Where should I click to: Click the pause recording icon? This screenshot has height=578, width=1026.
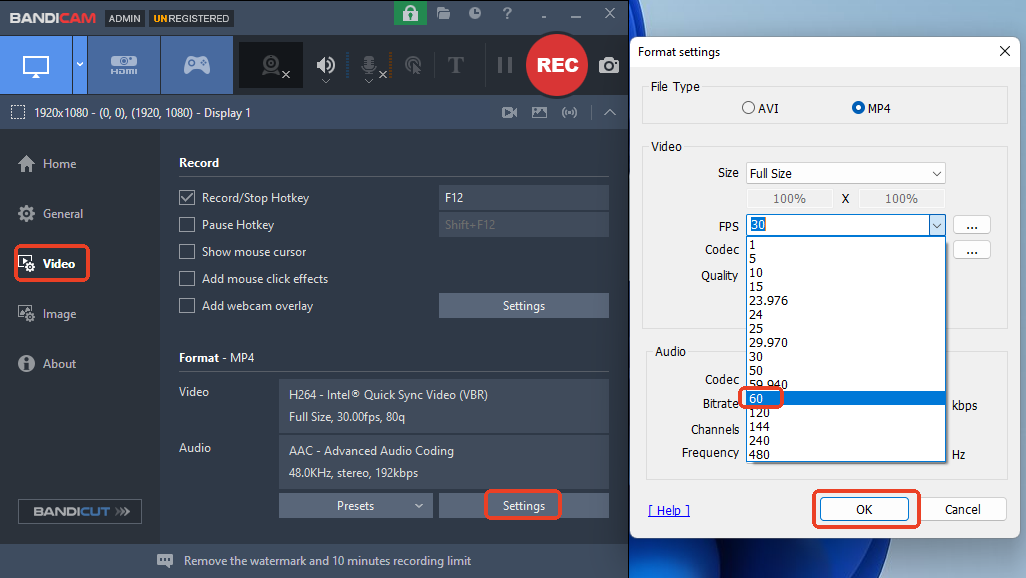click(x=504, y=65)
